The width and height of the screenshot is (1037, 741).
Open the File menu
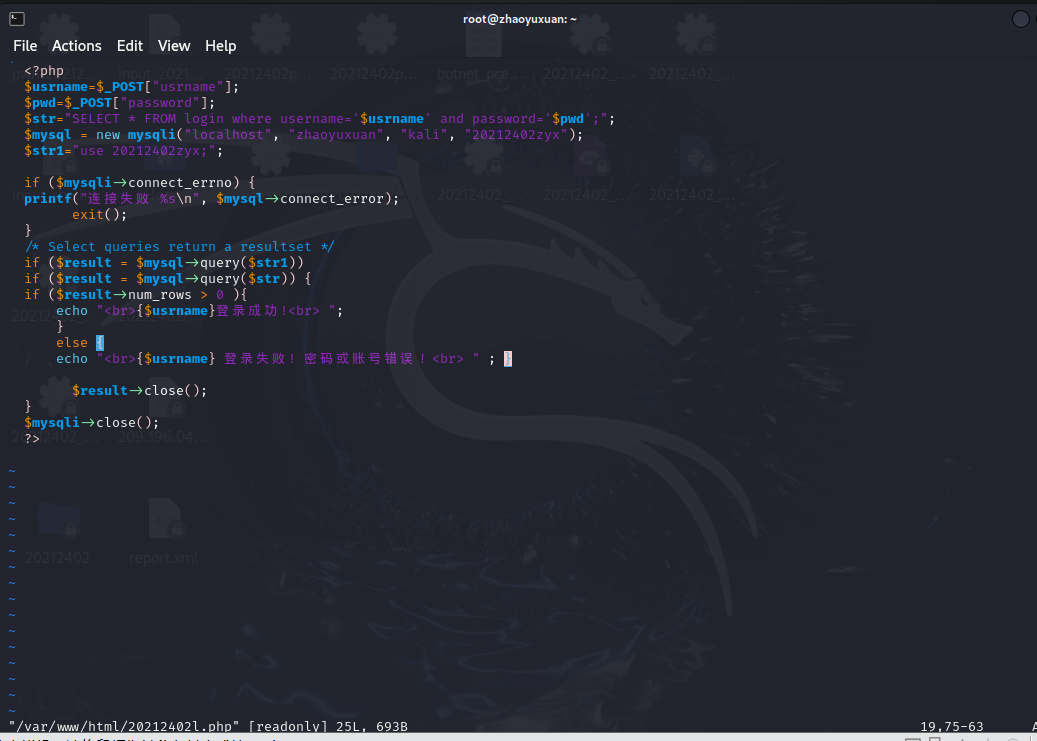pos(25,46)
